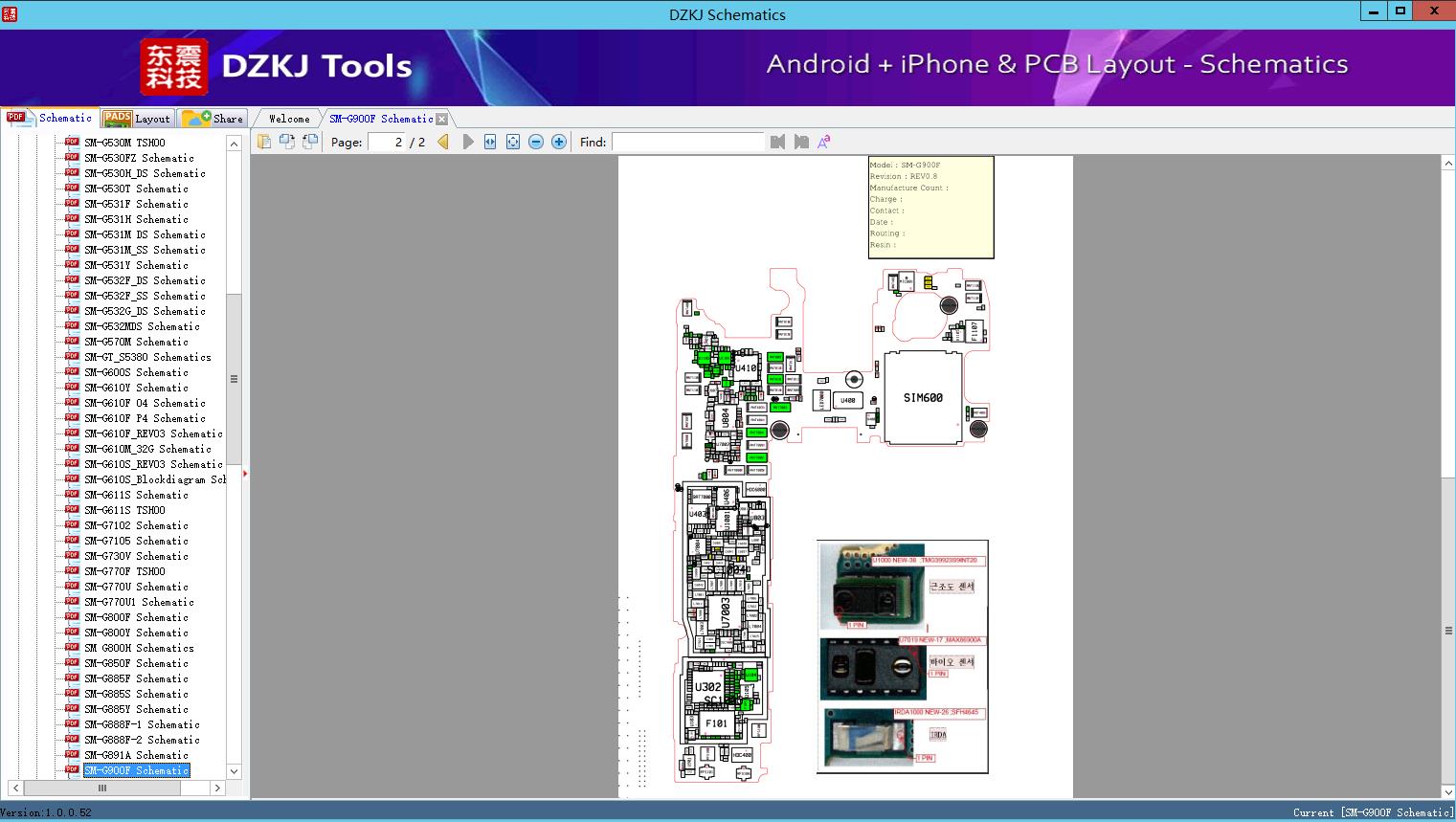Screen dimensions: 1456x822
Task: Click the page number field
Action: 386,142
